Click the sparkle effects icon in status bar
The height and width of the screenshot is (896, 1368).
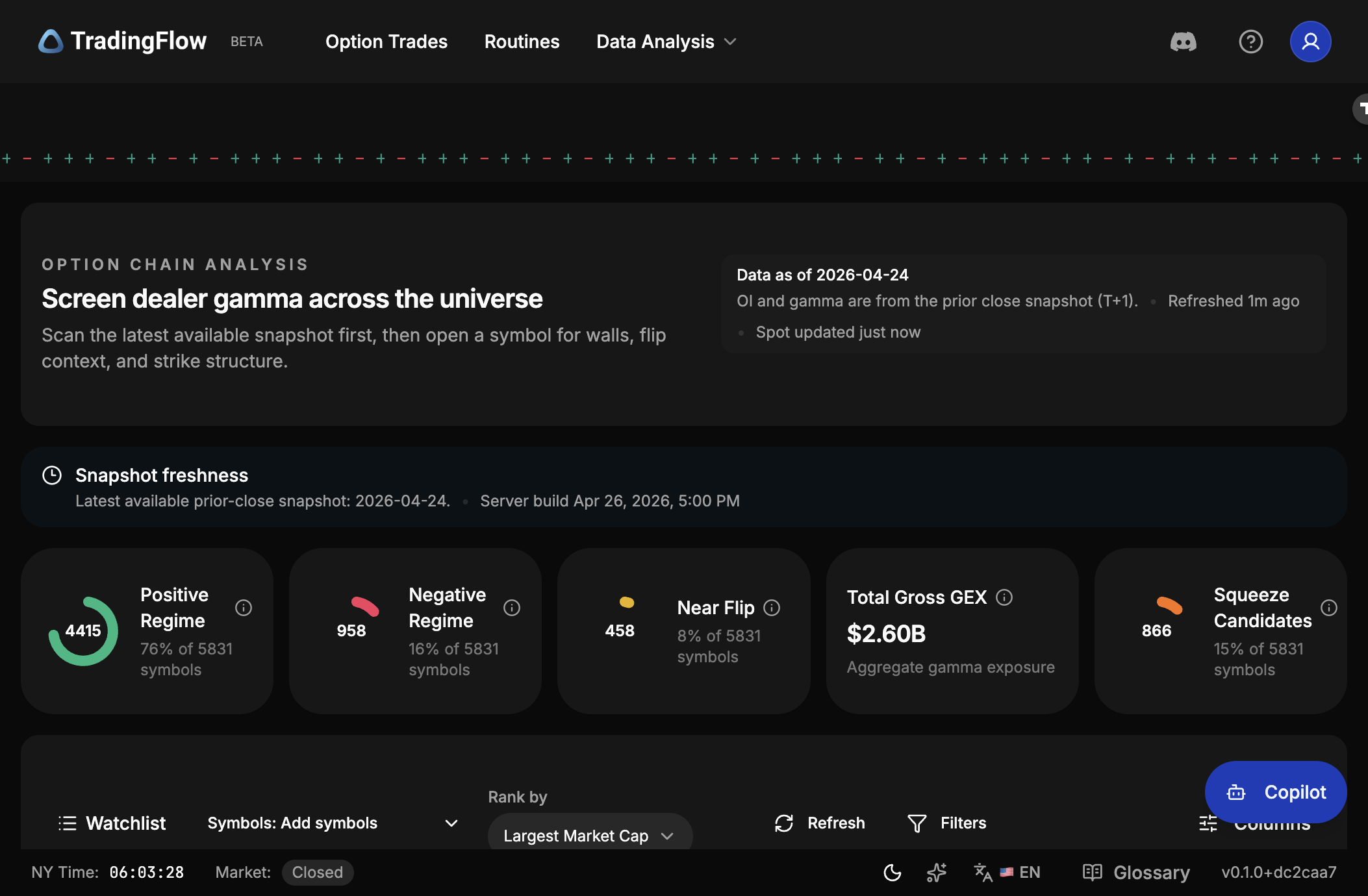(x=937, y=873)
